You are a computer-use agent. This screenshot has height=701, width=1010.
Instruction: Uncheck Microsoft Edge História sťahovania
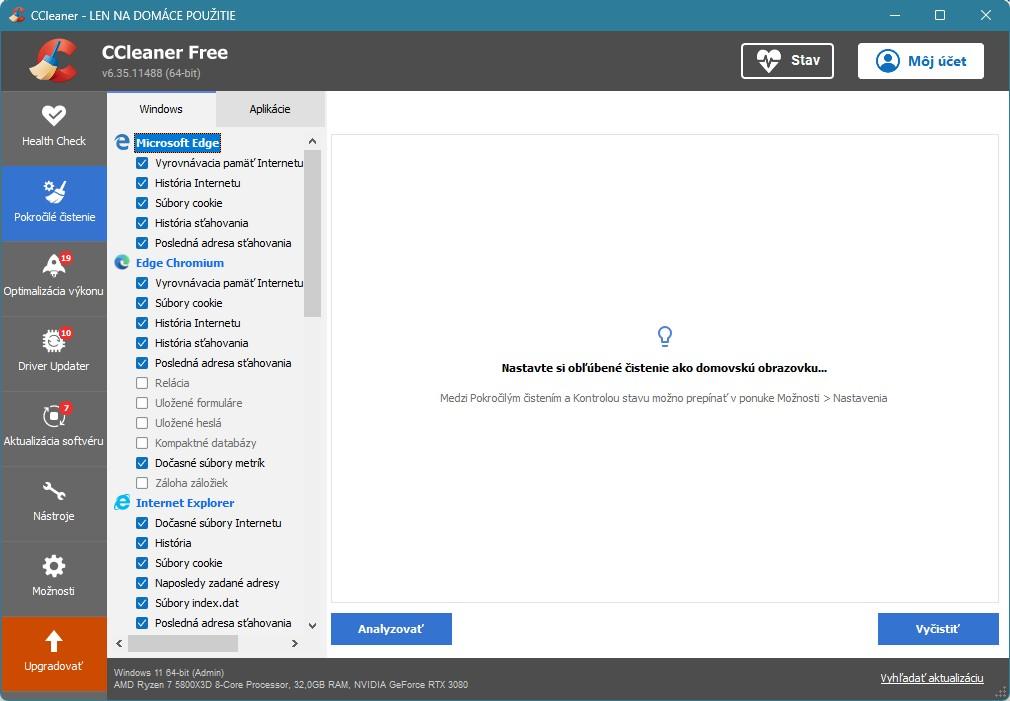(142, 223)
